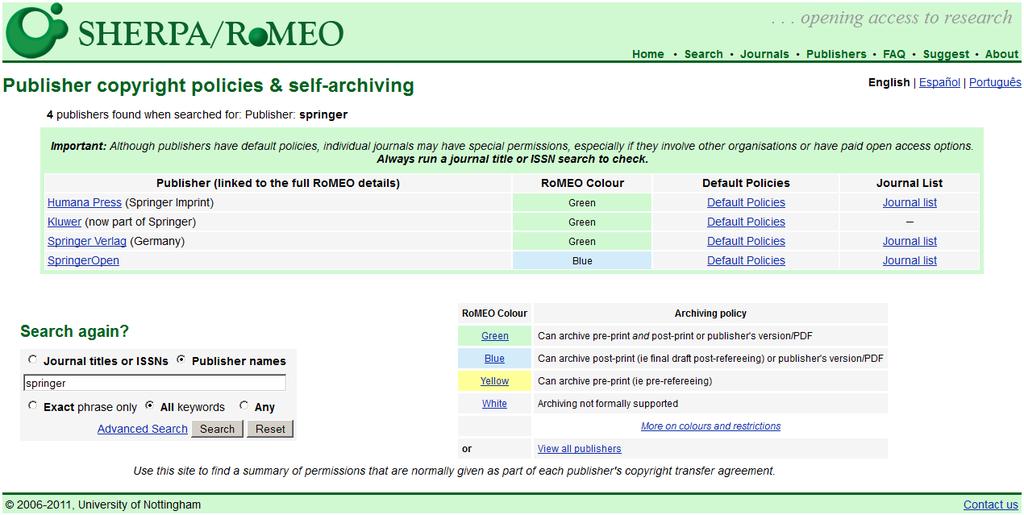
Task: Open Search in top navigation
Action: click(703, 54)
